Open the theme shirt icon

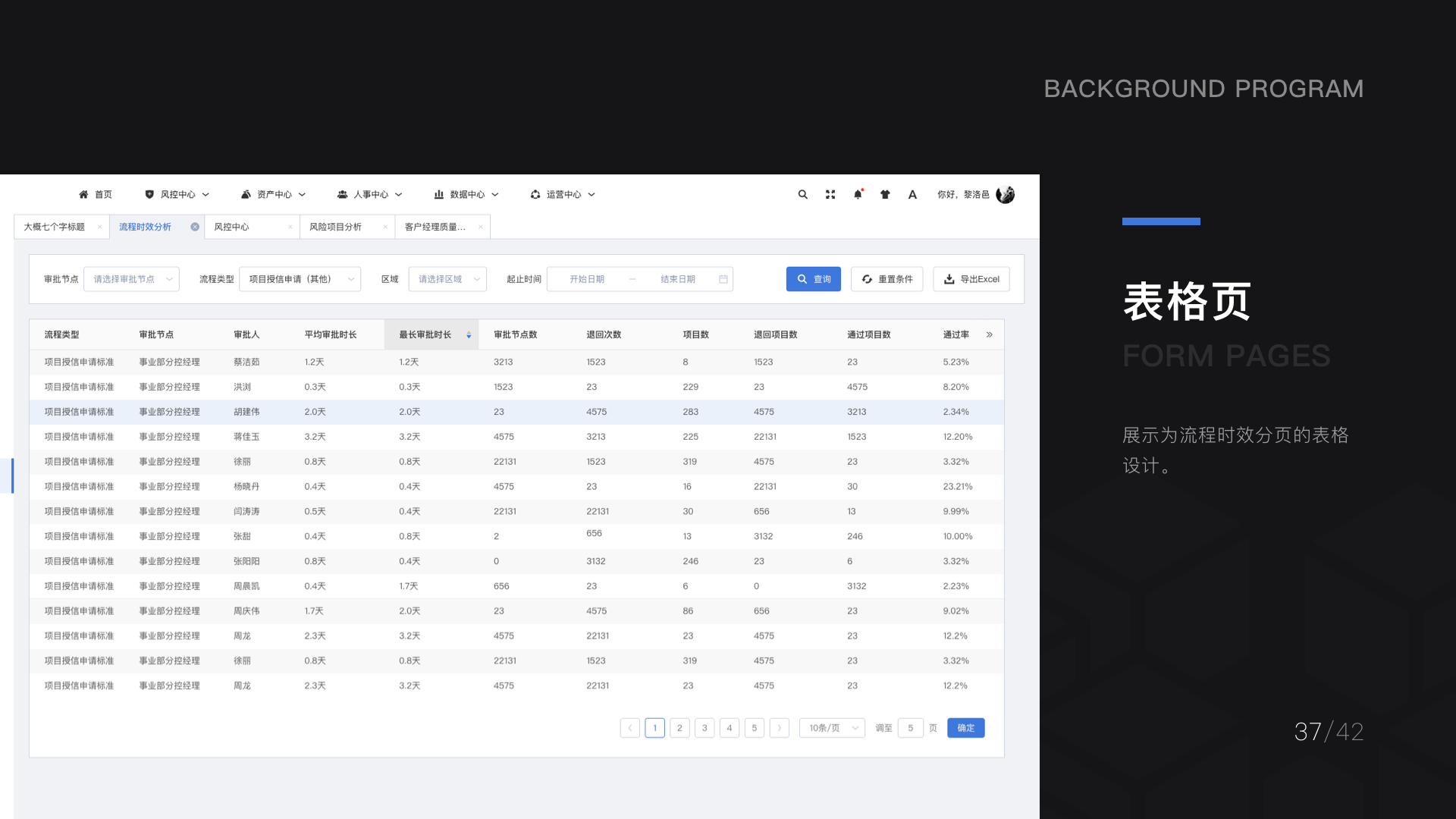point(885,195)
